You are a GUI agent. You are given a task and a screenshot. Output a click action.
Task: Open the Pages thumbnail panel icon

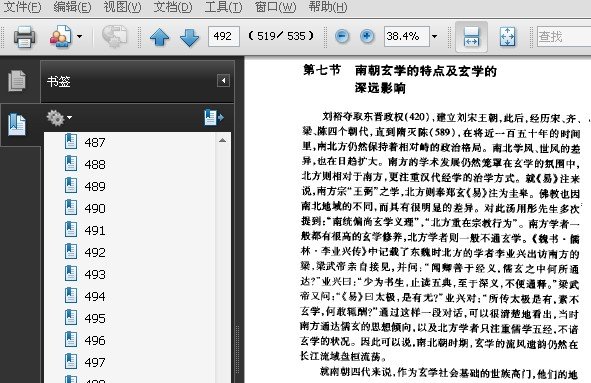click(x=17, y=81)
